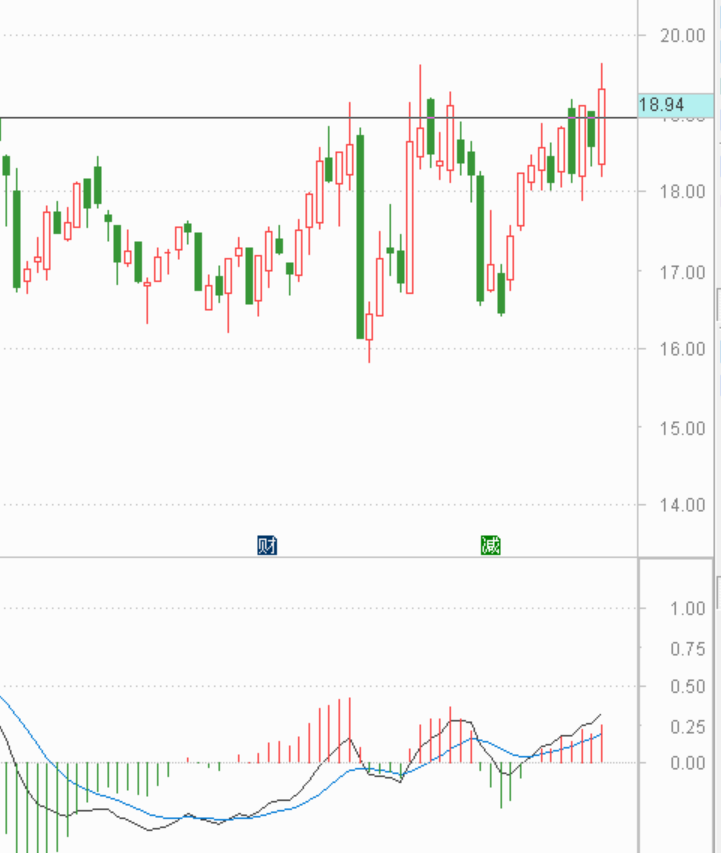
Task: Click the tall green candlestick dropping to 16
Action: coord(360,235)
